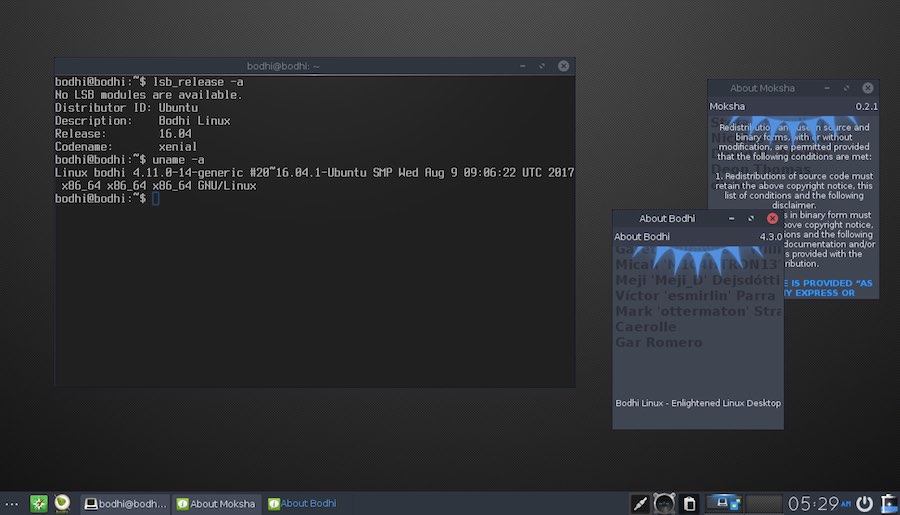Click the 0.2.1 version in About Moksha
Image resolution: width=900 pixels, height=515 pixels.
866,106
